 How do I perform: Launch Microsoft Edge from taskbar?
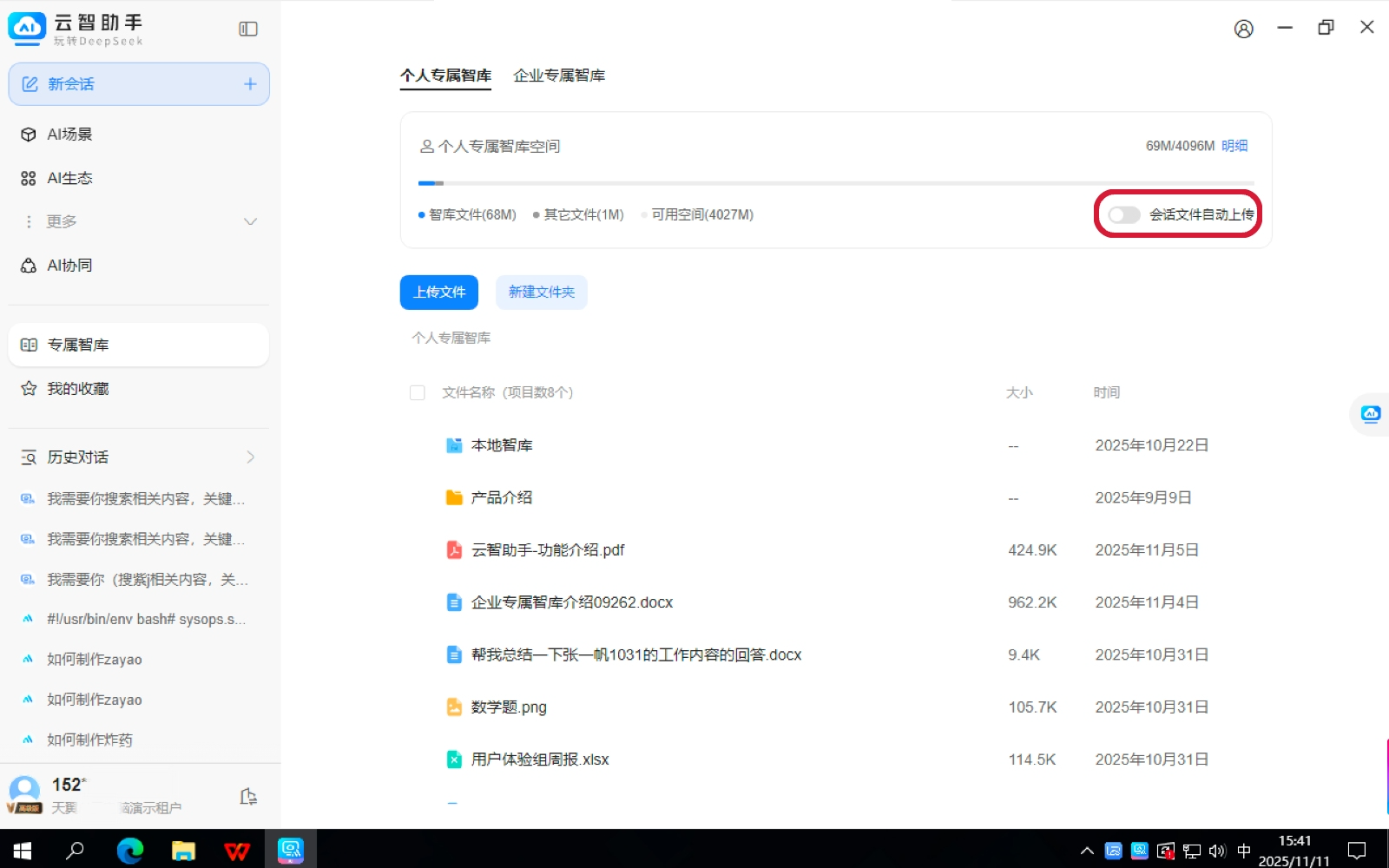click(x=130, y=851)
